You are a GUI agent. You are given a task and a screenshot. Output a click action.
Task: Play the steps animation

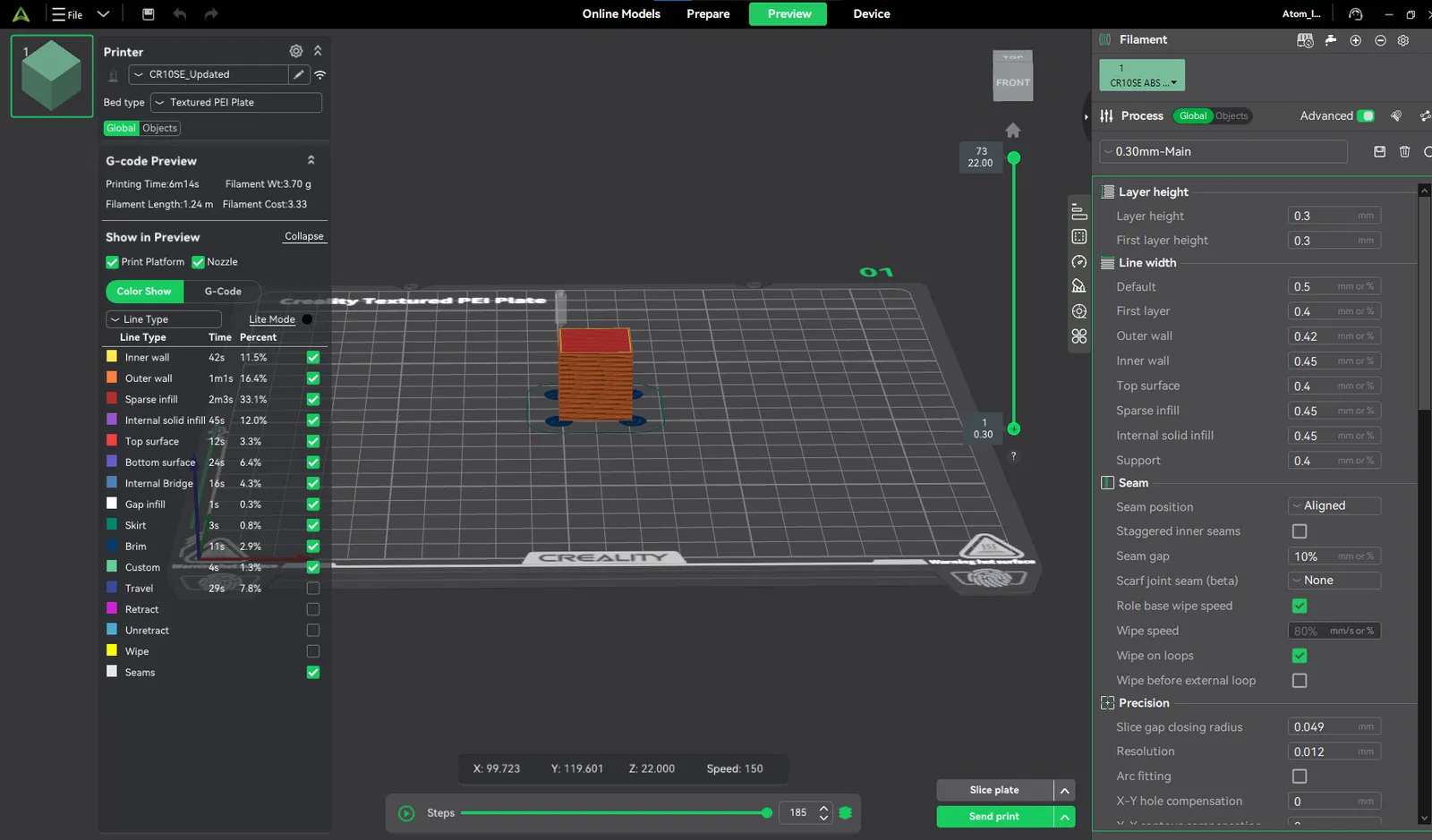click(x=406, y=813)
